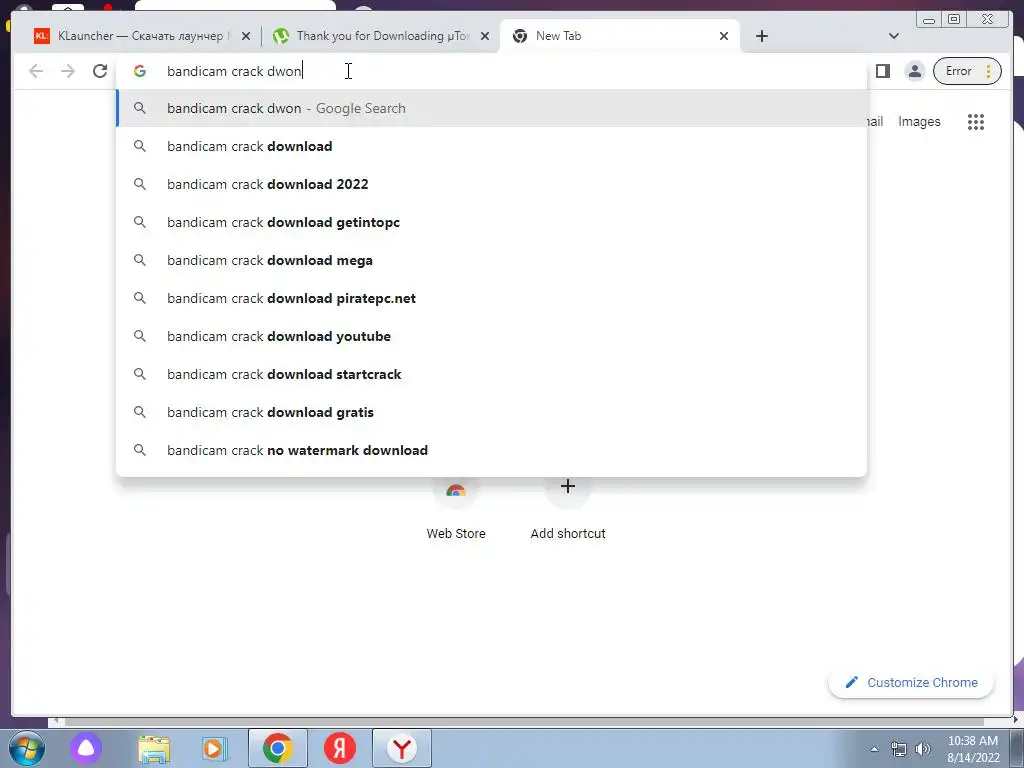Close the KLauncher tab
The height and width of the screenshot is (768, 1024).
pyautogui.click(x=246, y=36)
